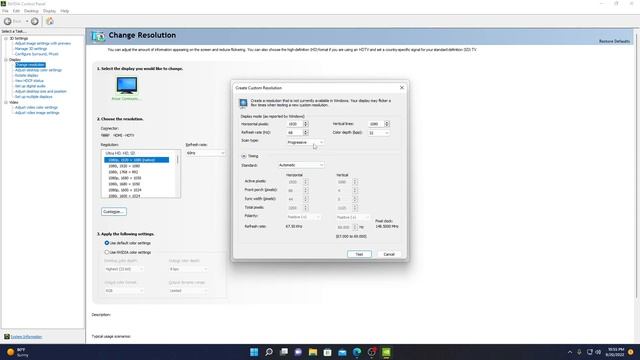The height and width of the screenshot is (360, 640).
Task: Open the Help menu
Action: coord(64,11)
